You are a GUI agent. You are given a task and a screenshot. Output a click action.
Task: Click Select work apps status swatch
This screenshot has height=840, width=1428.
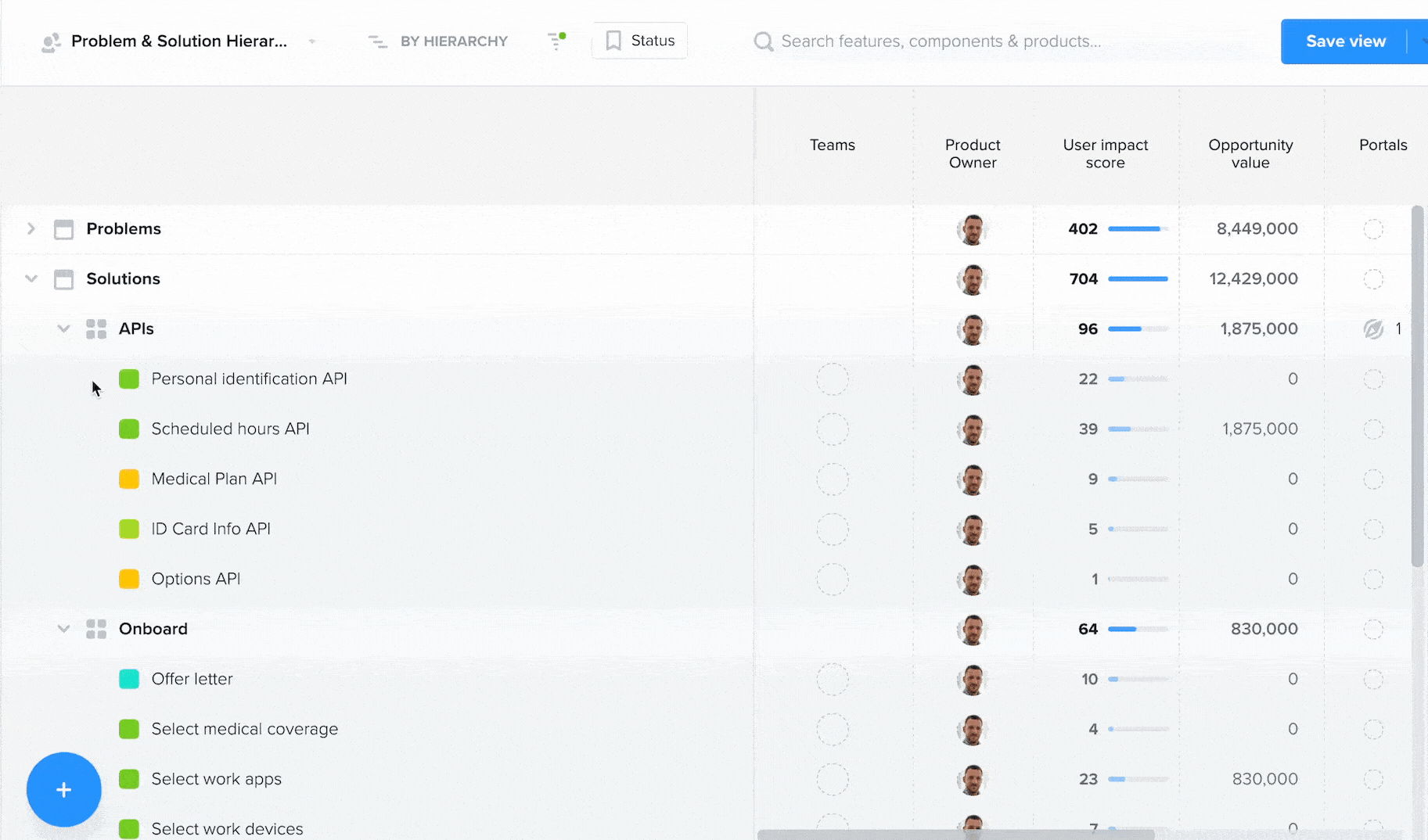point(129,780)
